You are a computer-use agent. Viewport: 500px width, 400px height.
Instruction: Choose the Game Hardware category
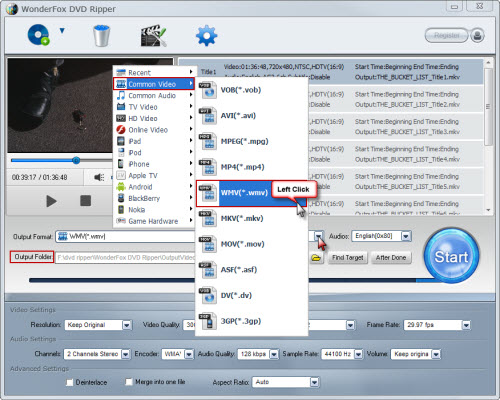coord(154,221)
